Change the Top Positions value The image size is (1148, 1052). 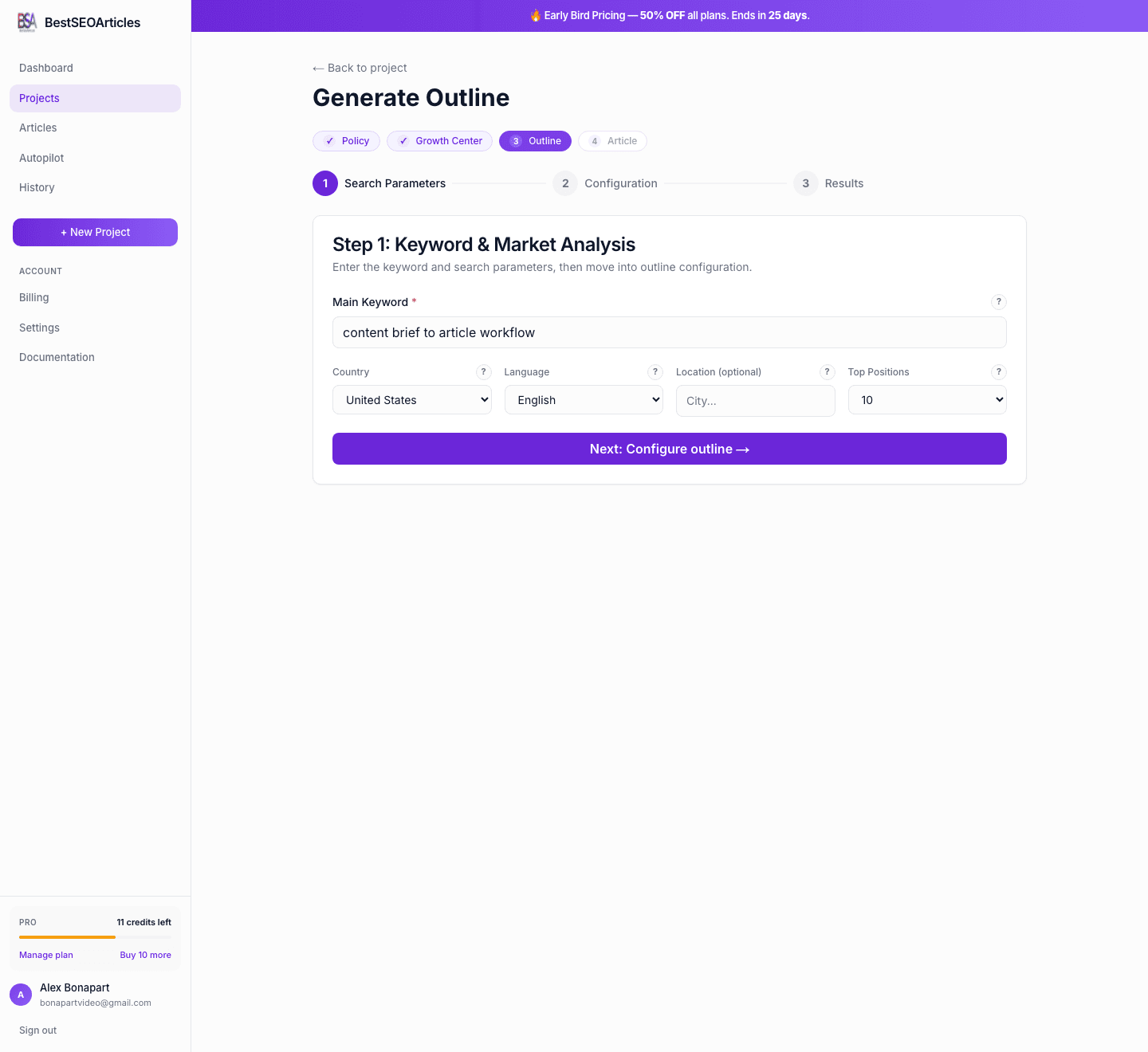point(927,399)
